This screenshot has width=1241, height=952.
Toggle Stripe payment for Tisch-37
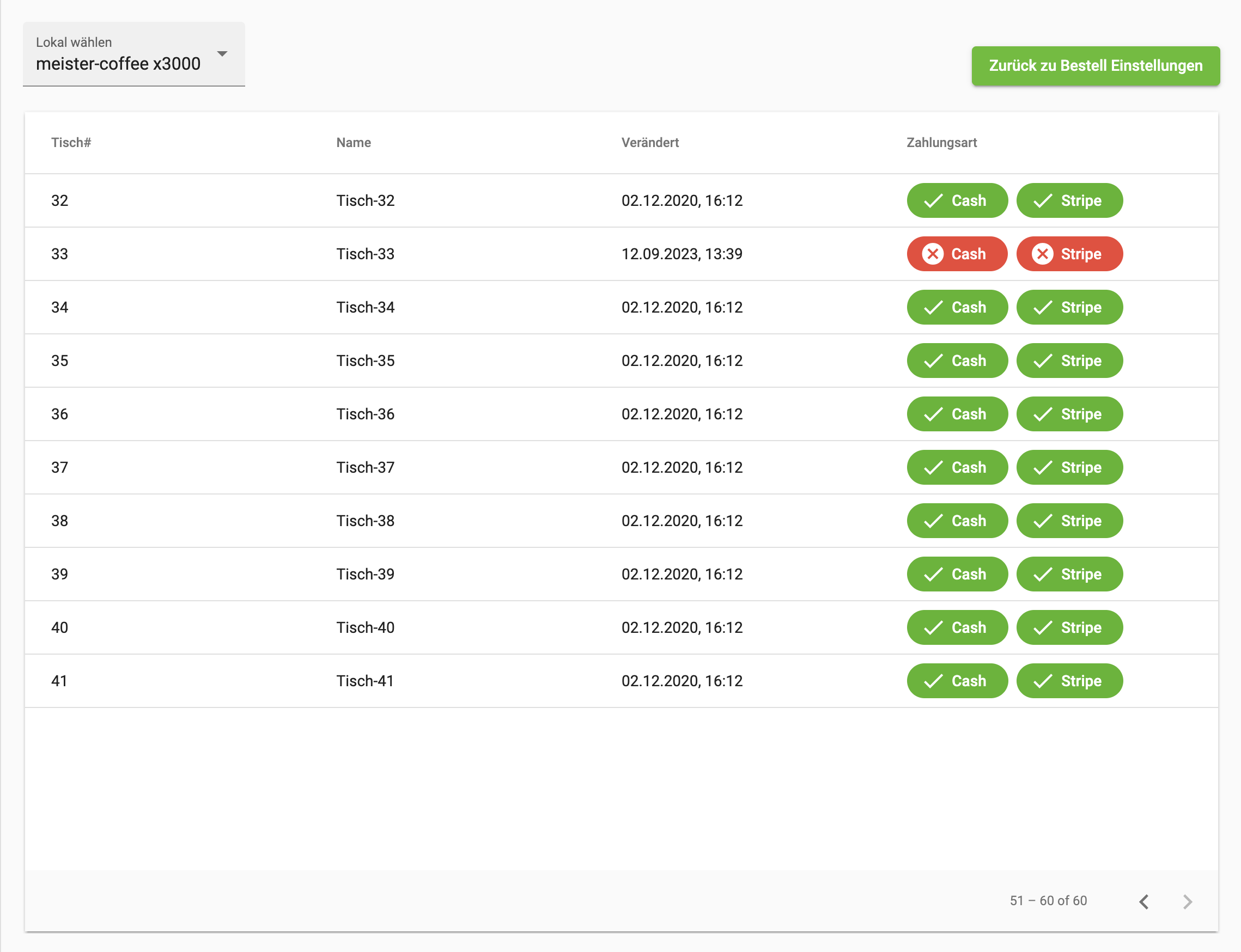tap(1069, 467)
